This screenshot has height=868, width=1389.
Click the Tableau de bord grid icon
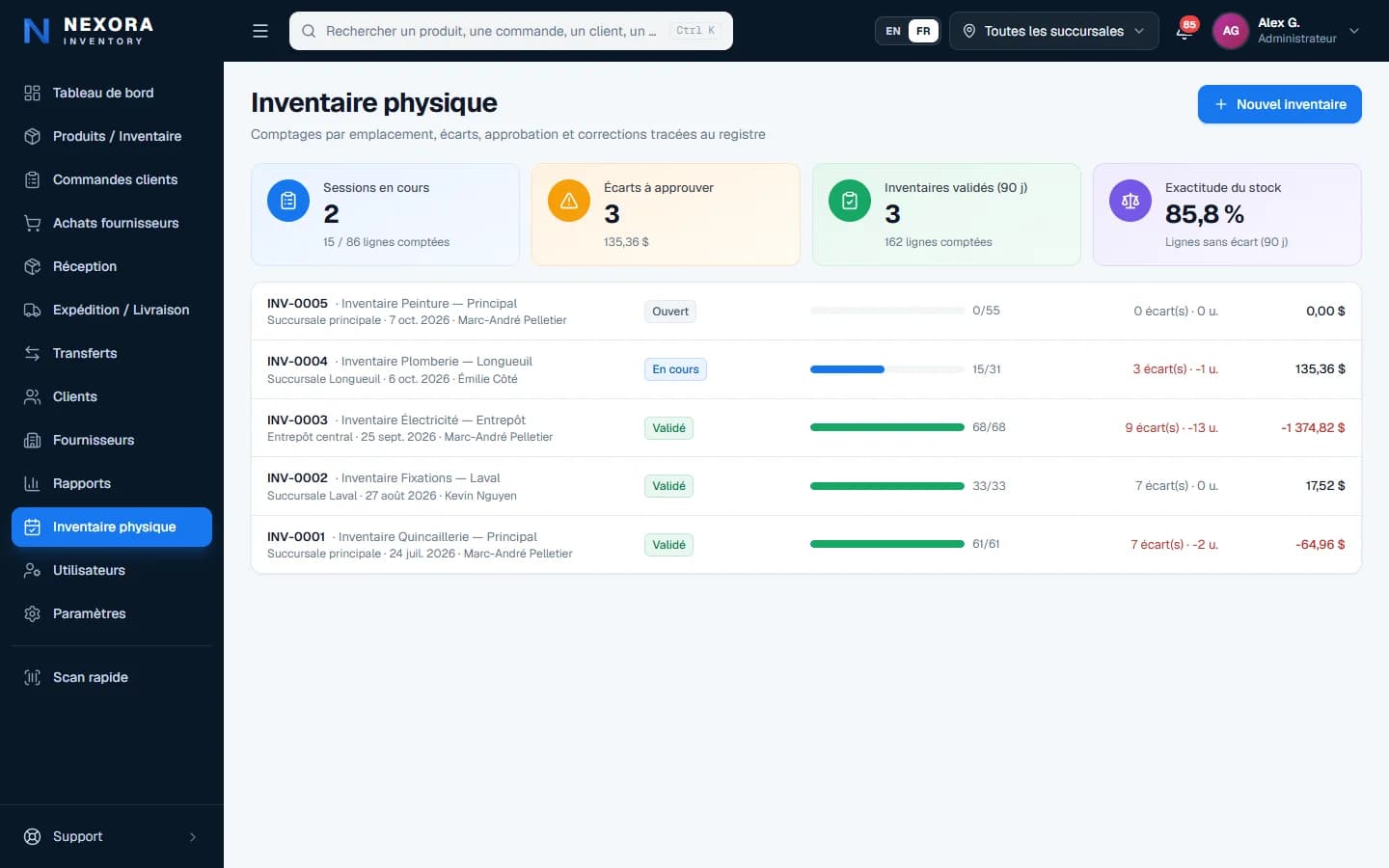tap(32, 93)
